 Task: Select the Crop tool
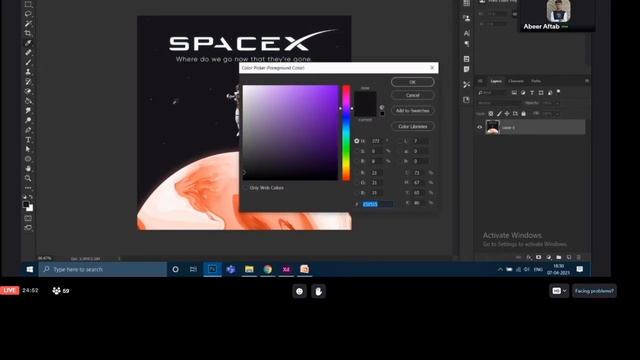pyautogui.click(x=28, y=33)
